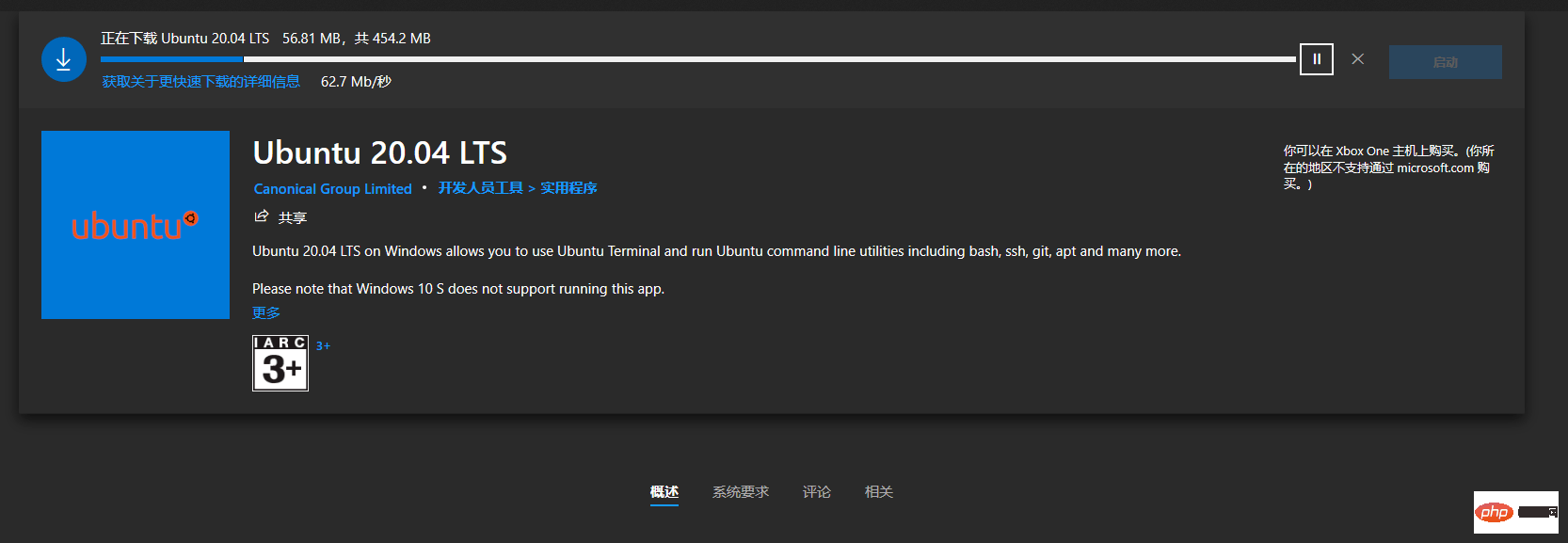The width and height of the screenshot is (1568, 543).
Task: Click the download progress bar
Action: pos(698,59)
